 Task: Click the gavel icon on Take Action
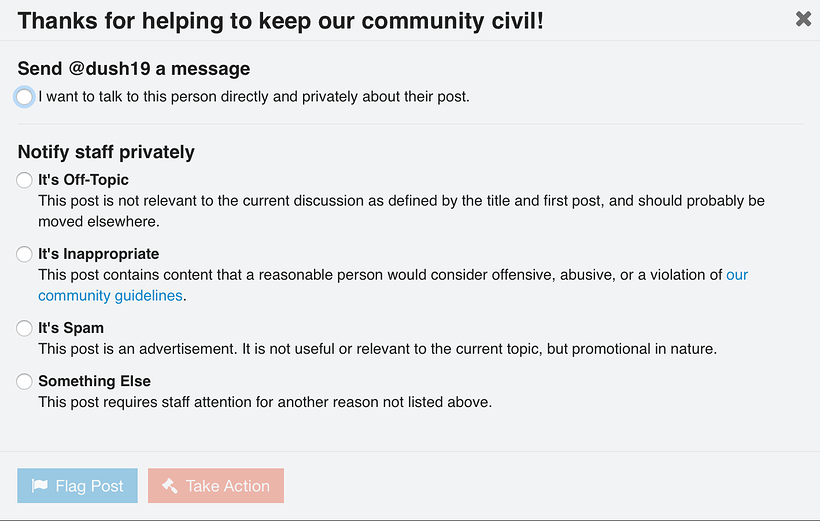pos(170,486)
